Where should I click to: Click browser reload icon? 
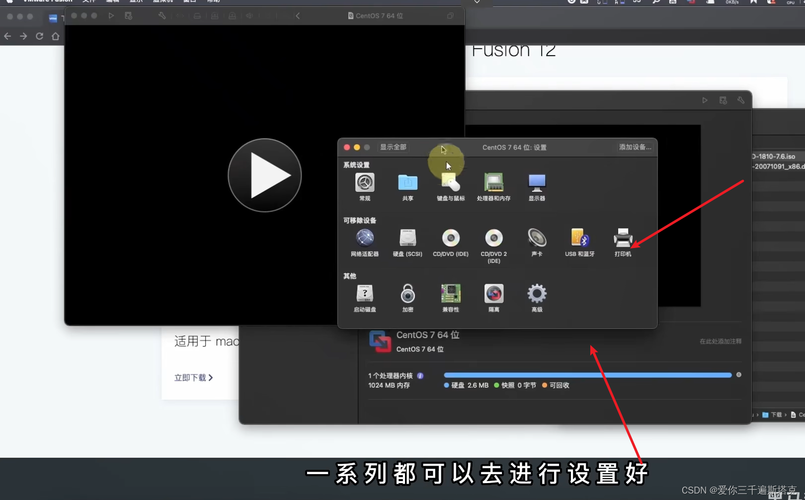pyautogui.click(x=40, y=36)
